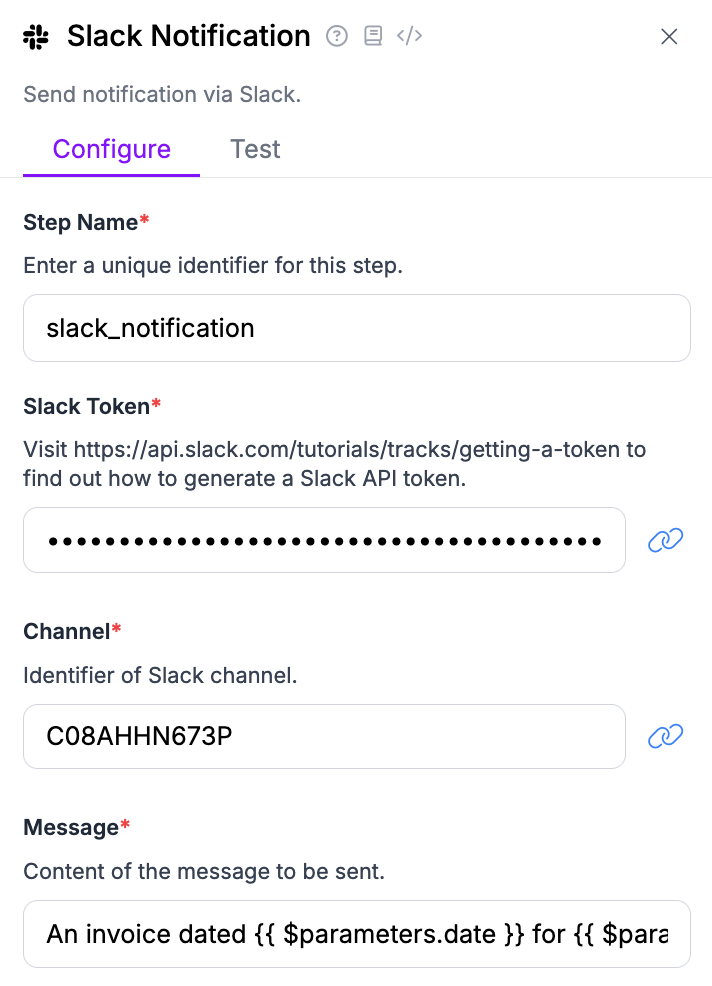Click the Message content input field
This screenshot has width=712, height=986.
point(356,934)
